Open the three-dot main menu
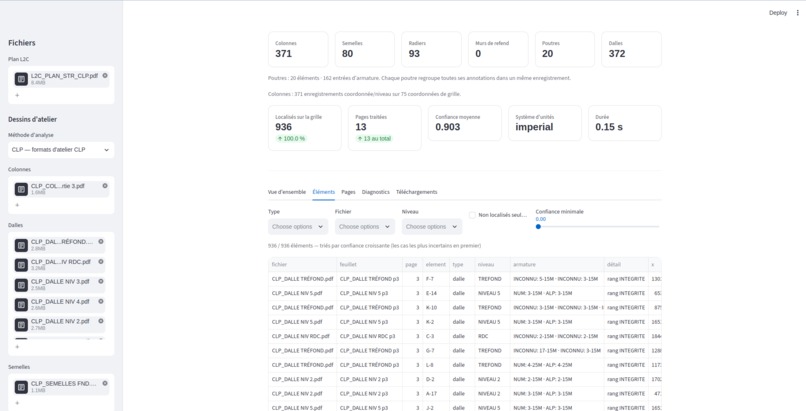 pos(798,13)
